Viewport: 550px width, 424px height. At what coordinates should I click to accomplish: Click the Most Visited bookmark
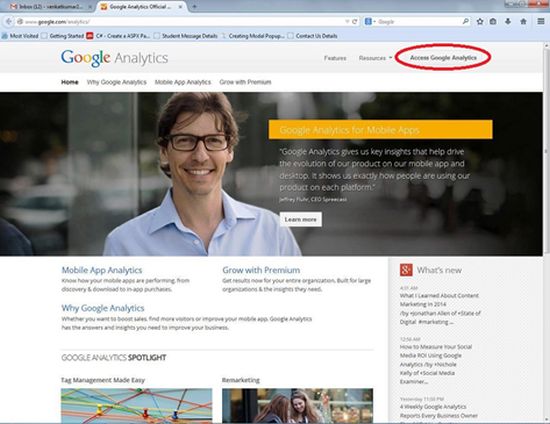click(x=20, y=36)
